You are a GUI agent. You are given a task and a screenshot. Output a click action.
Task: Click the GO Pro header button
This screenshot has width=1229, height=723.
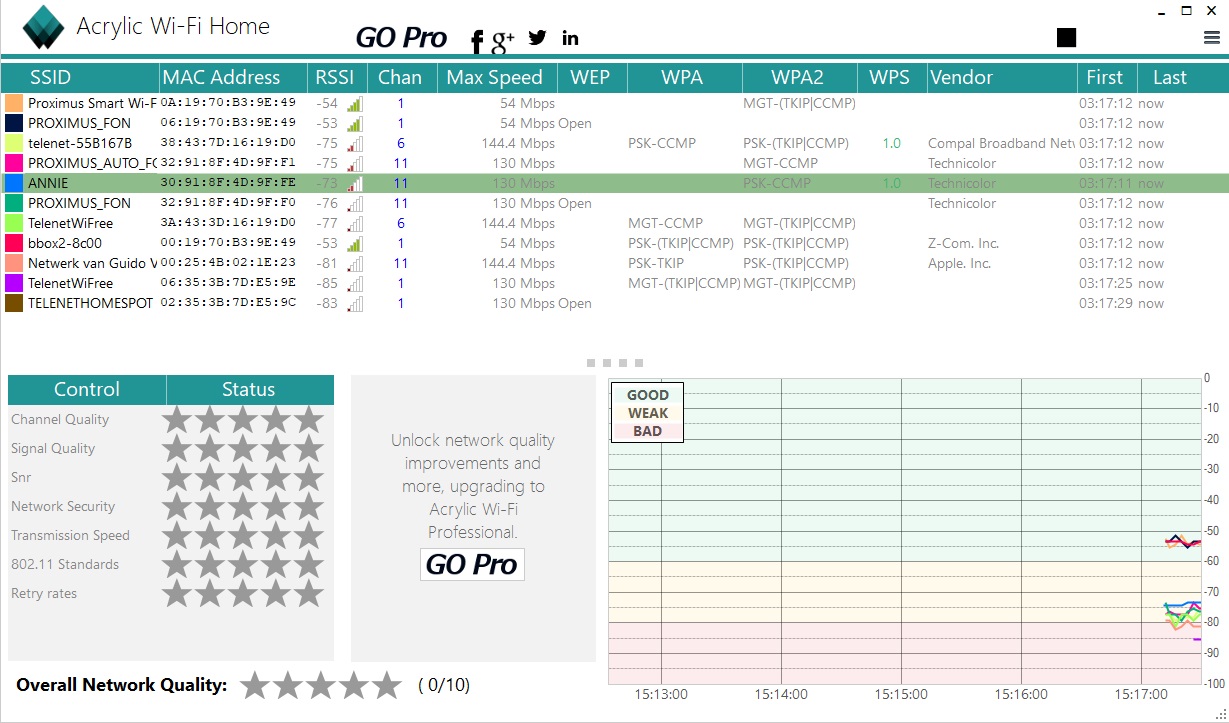point(401,38)
